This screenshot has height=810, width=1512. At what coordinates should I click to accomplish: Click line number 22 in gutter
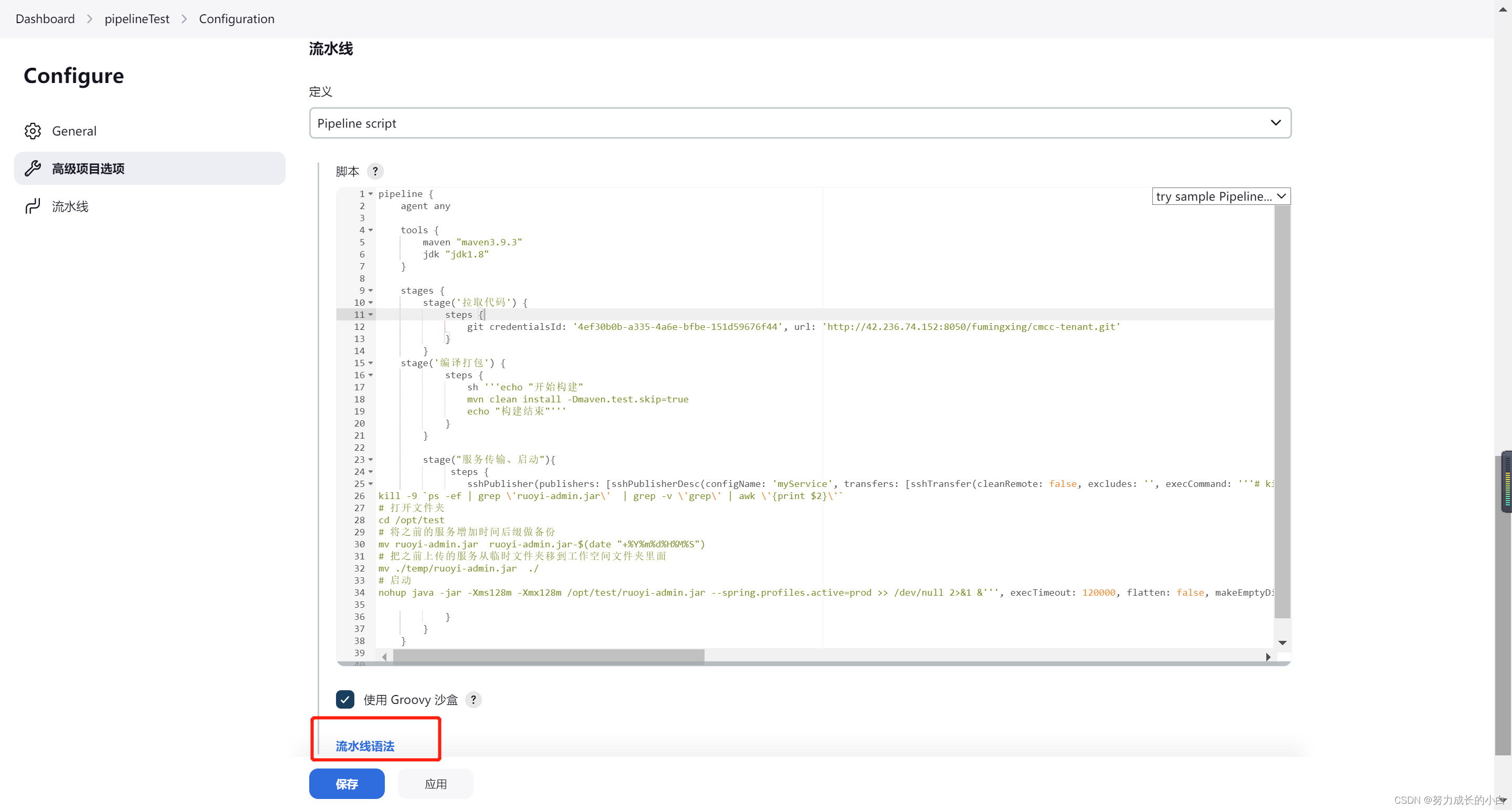(359, 448)
